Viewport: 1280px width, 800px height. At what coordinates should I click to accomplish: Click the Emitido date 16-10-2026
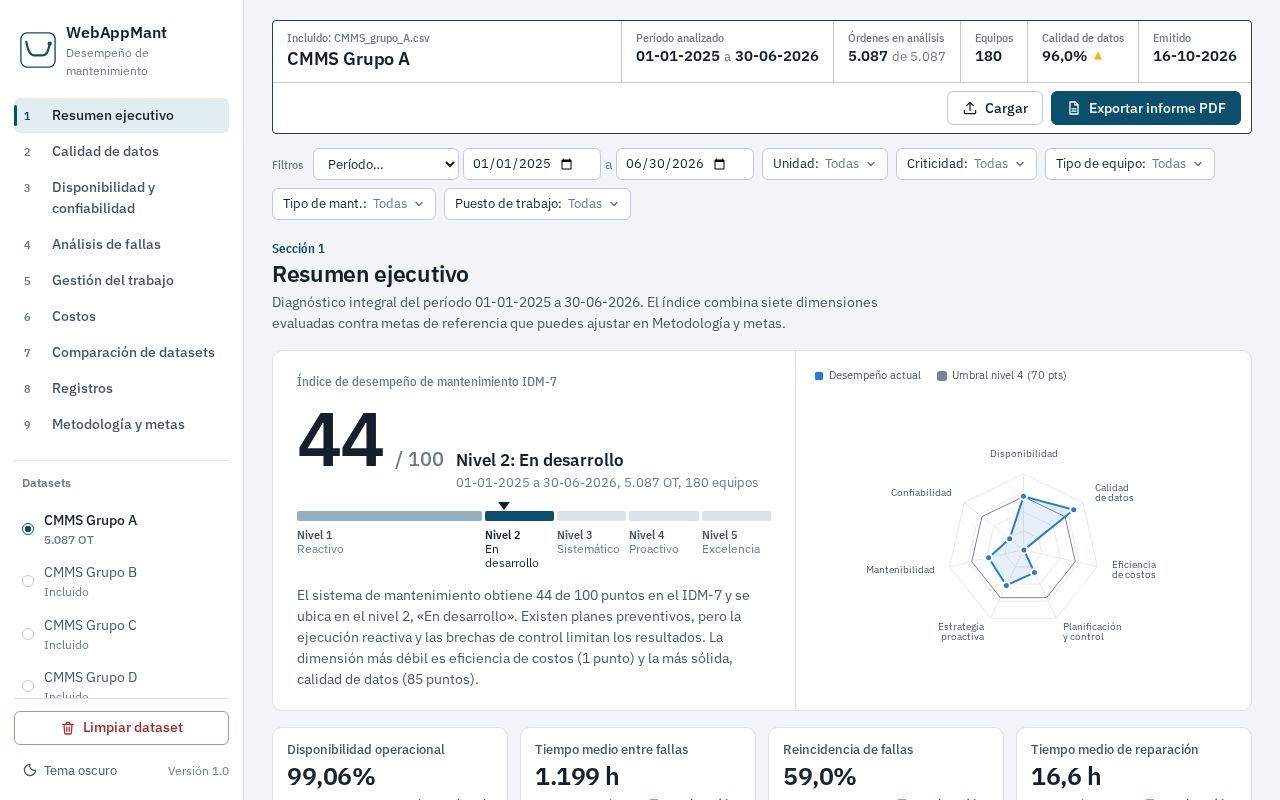coord(1195,56)
